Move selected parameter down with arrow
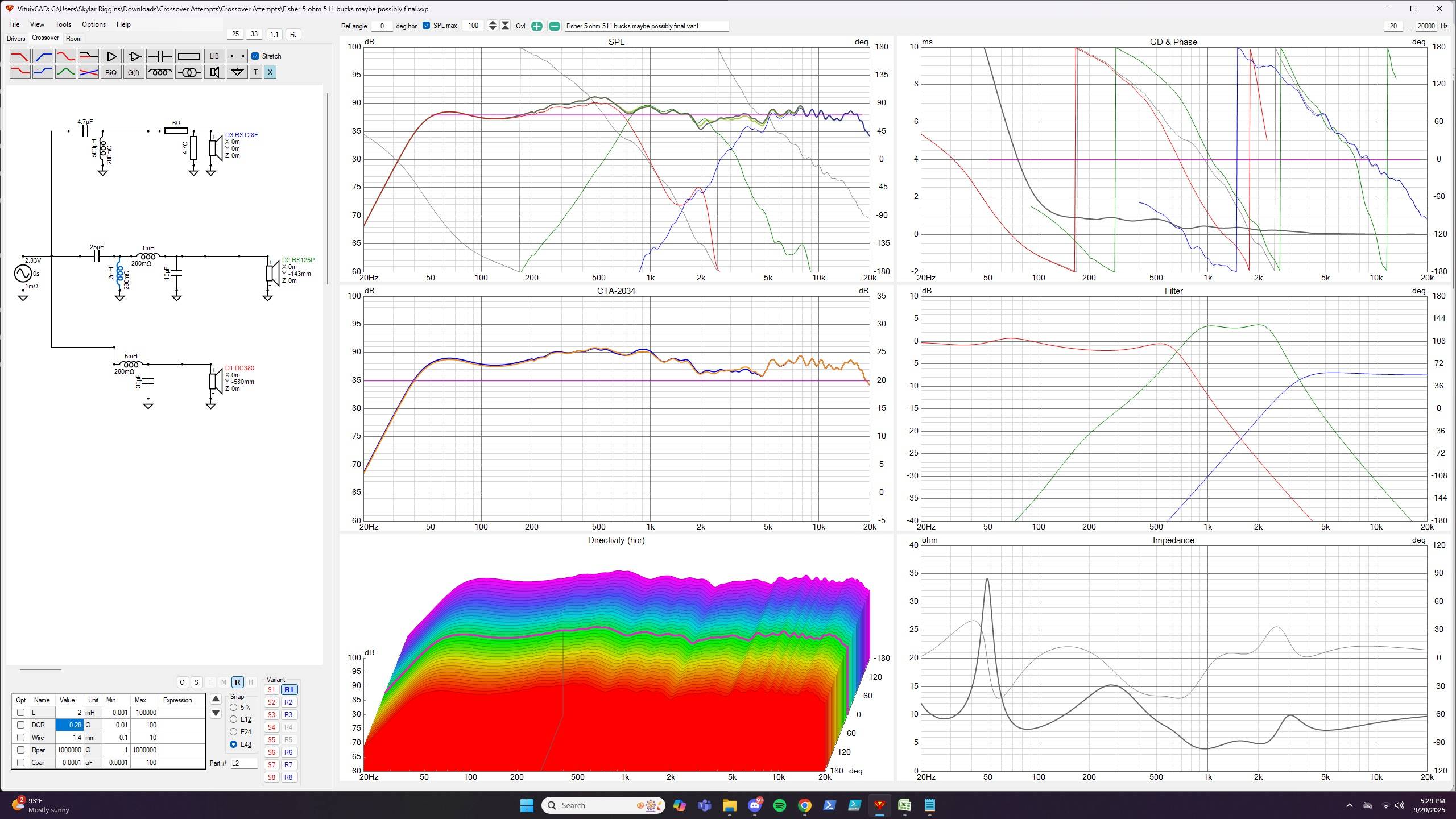The height and width of the screenshot is (819, 1456). 216,713
